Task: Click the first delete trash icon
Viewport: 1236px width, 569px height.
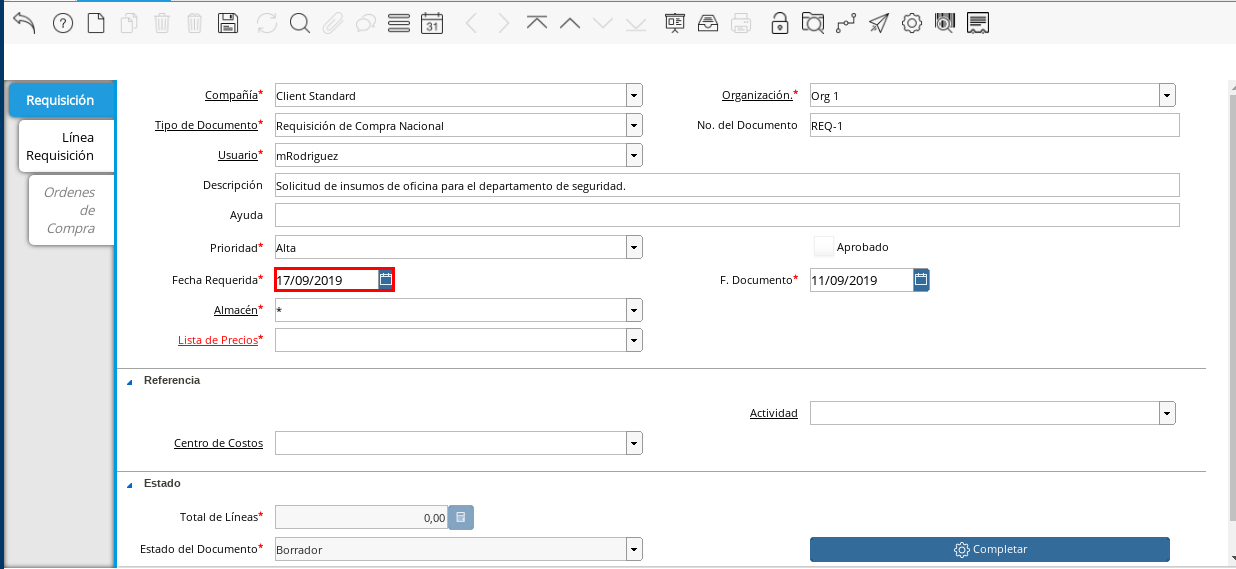Action: 162,23
